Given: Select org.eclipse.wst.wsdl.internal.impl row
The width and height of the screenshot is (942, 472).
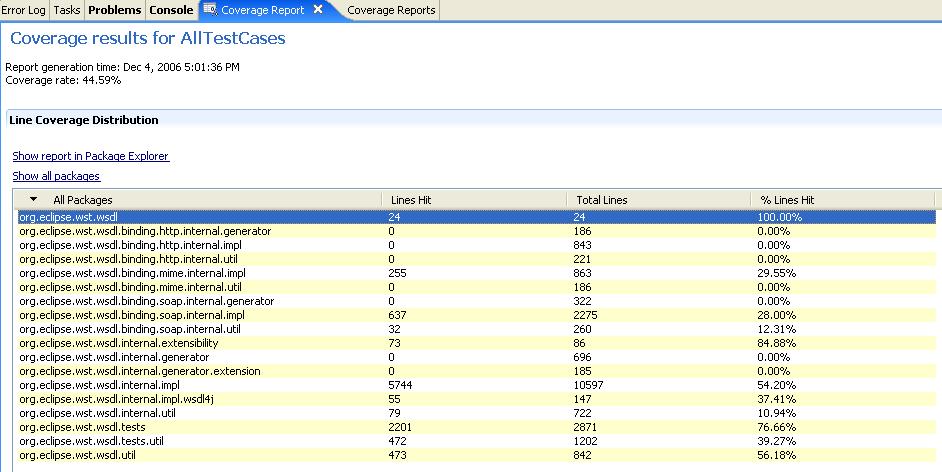Looking at the screenshot, I should click(99, 385).
